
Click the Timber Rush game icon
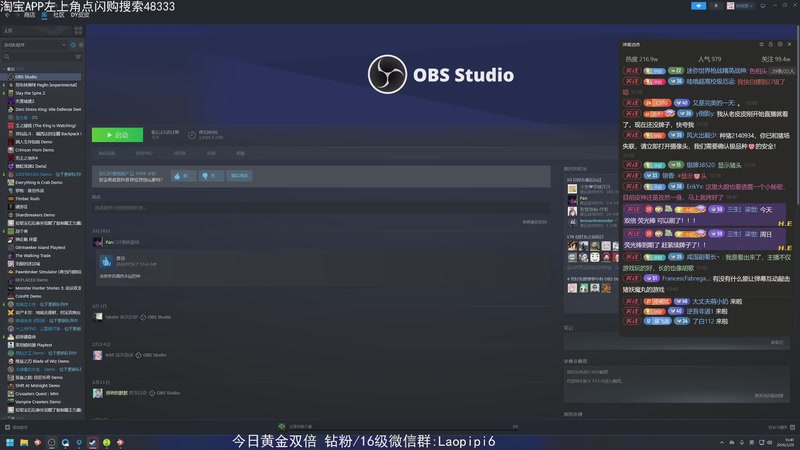click(x=11, y=198)
